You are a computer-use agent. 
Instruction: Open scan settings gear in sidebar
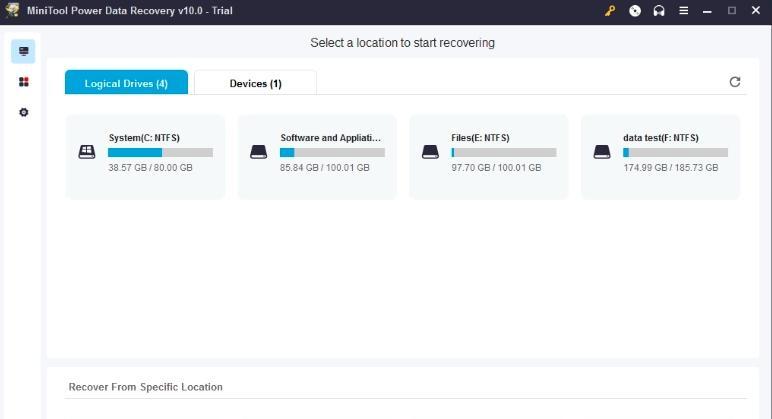tap(24, 112)
